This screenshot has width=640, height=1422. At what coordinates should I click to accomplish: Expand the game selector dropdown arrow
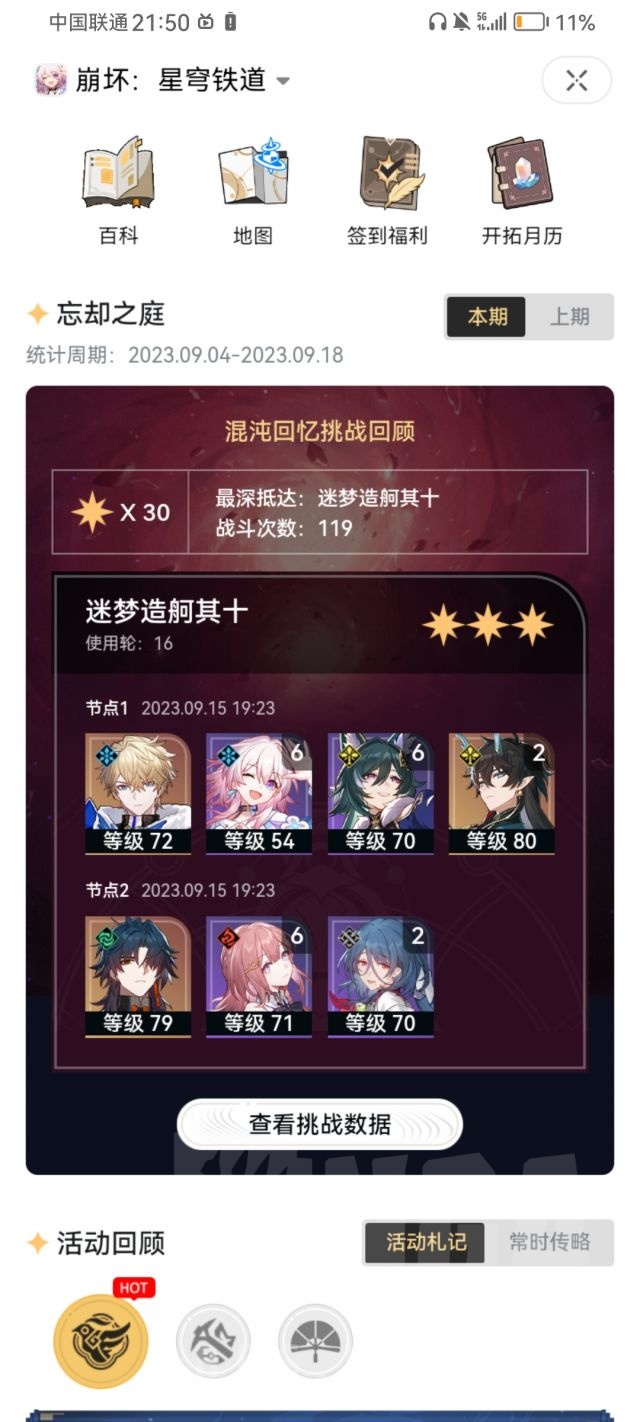(283, 81)
